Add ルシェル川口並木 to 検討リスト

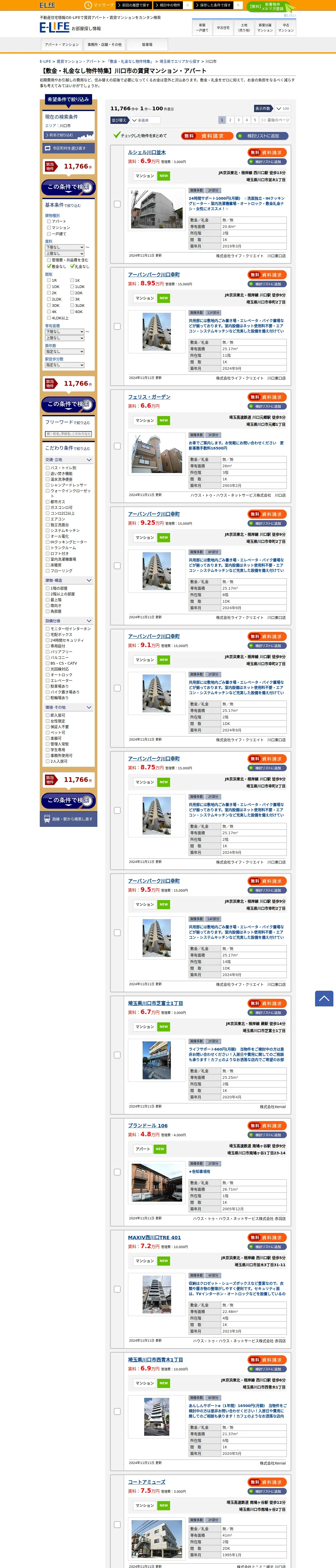[x=267, y=162]
